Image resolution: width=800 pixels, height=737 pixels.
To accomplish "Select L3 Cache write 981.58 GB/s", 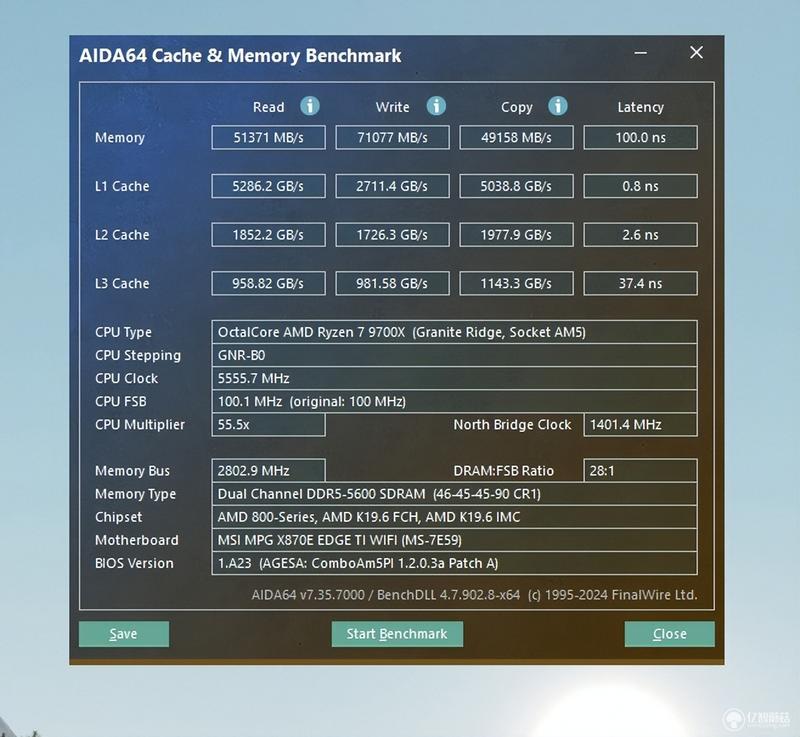I will pos(392,284).
